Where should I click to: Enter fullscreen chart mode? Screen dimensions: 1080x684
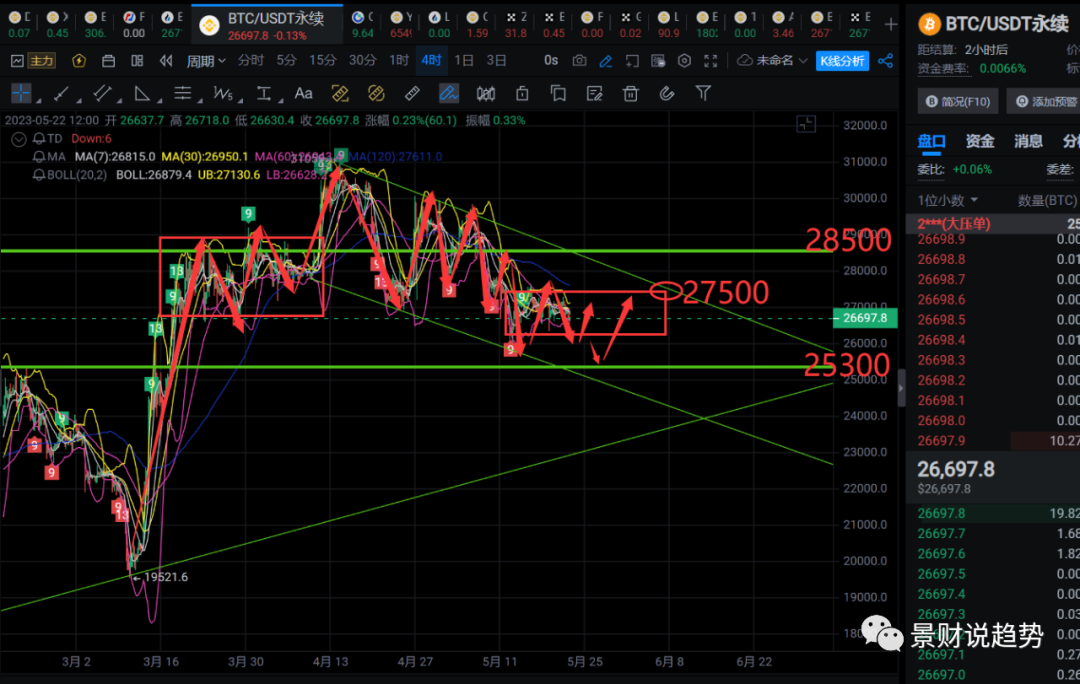711,61
